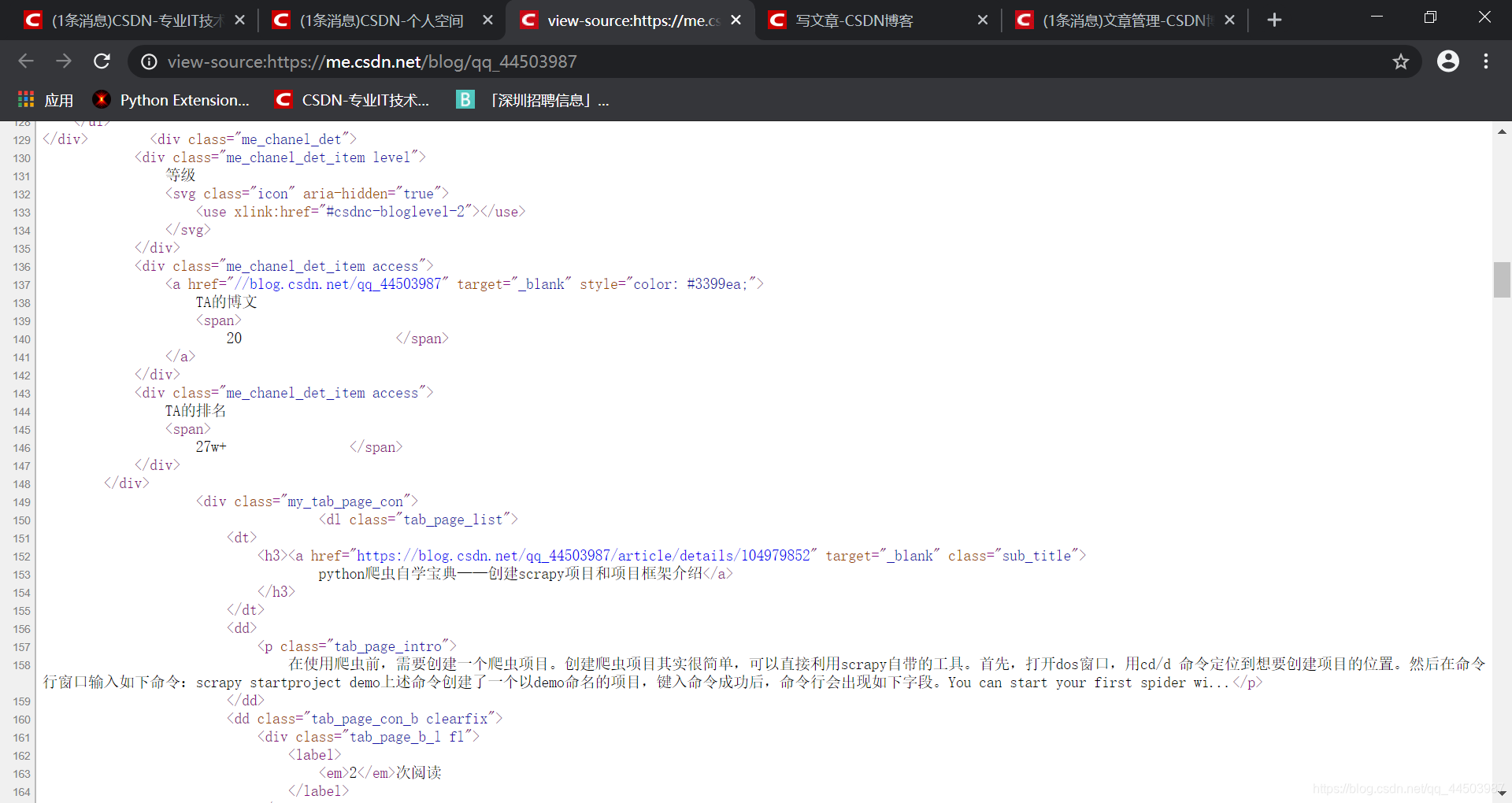
Task: Click the 次阅读 text on line 163
Action: coord(419,773)
